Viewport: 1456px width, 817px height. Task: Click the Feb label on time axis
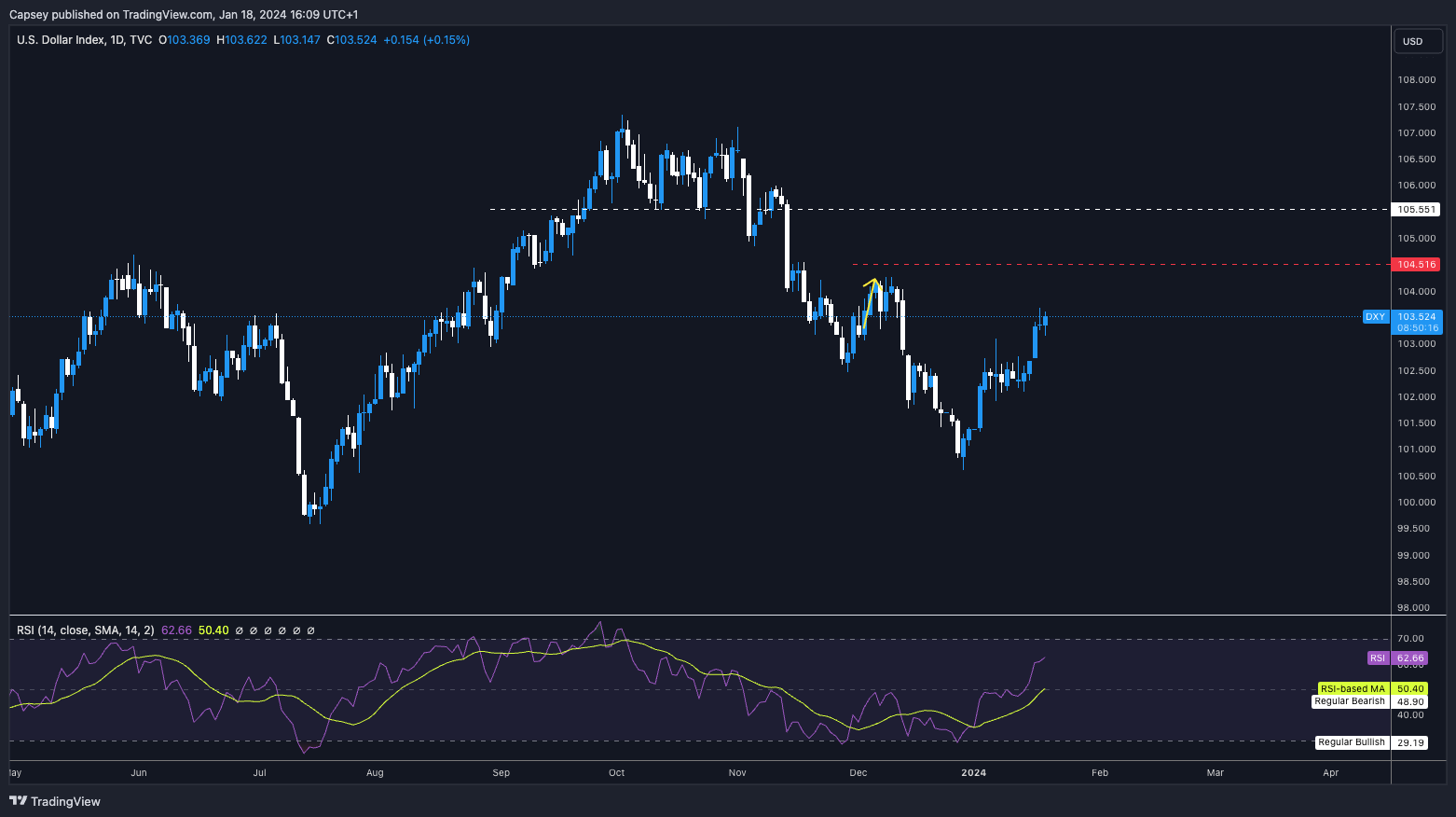(1100, 772)
